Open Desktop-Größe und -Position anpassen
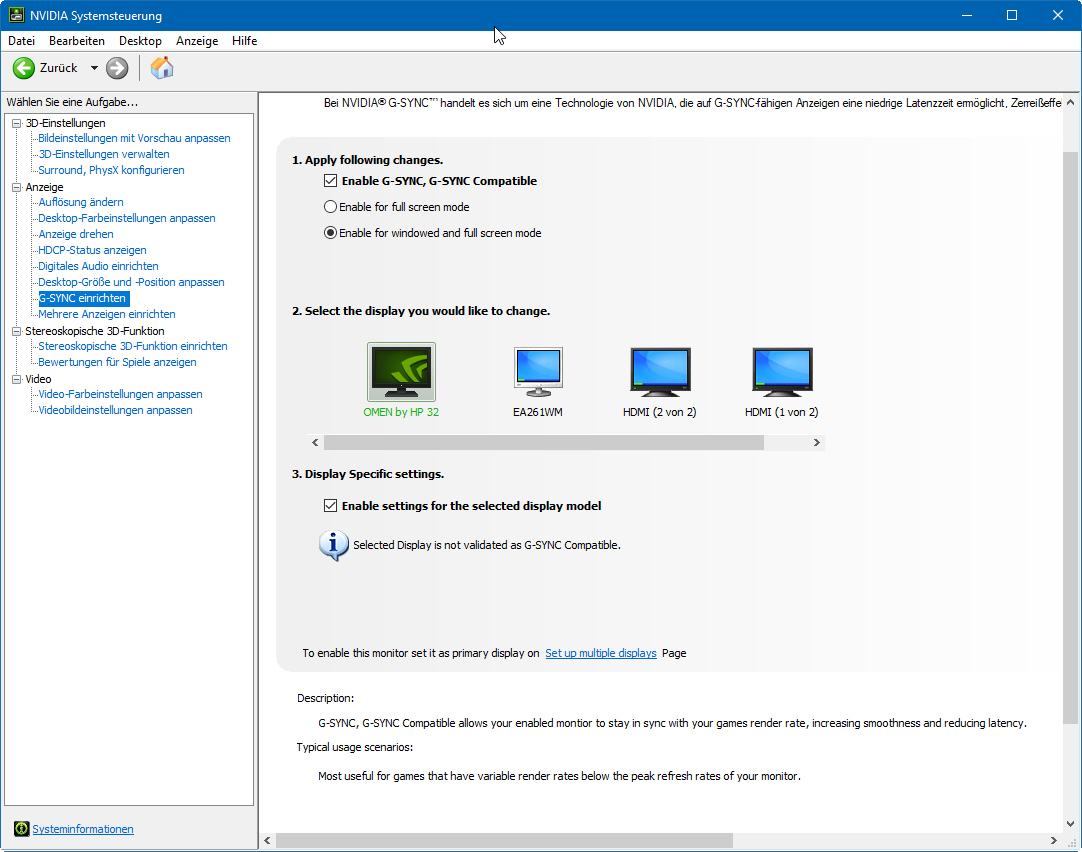Viewport: 1082px width, 852px height. coord(131,281)
